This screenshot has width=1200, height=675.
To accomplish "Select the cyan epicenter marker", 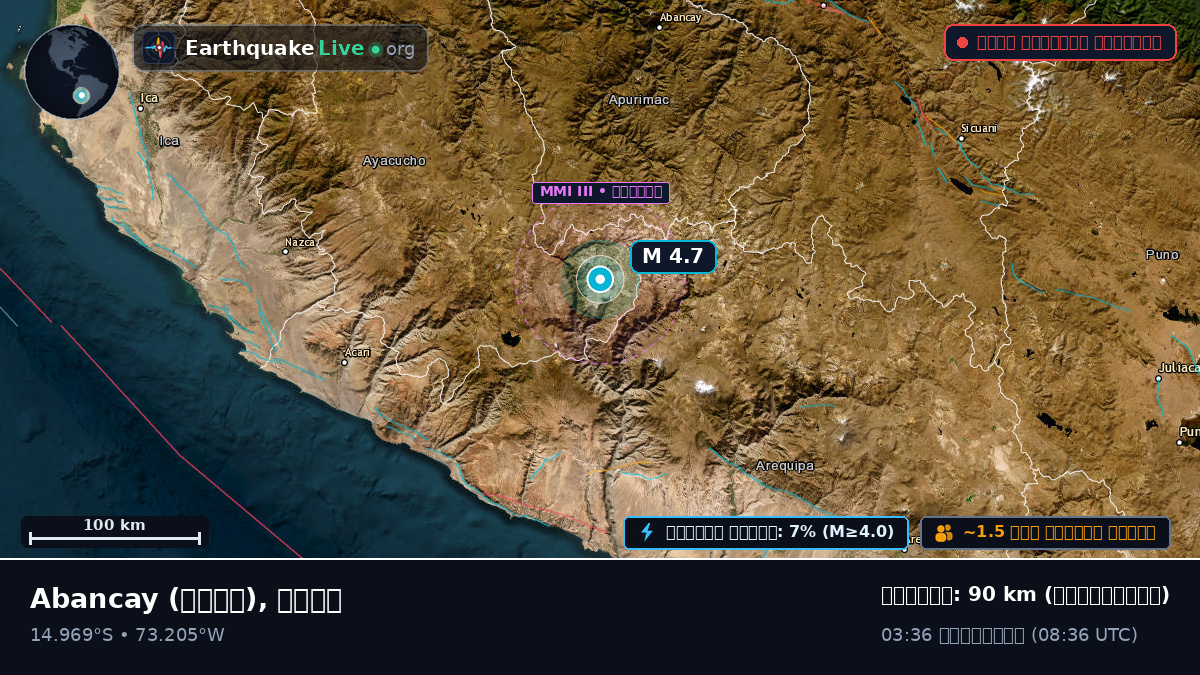I will coord(599,279).
